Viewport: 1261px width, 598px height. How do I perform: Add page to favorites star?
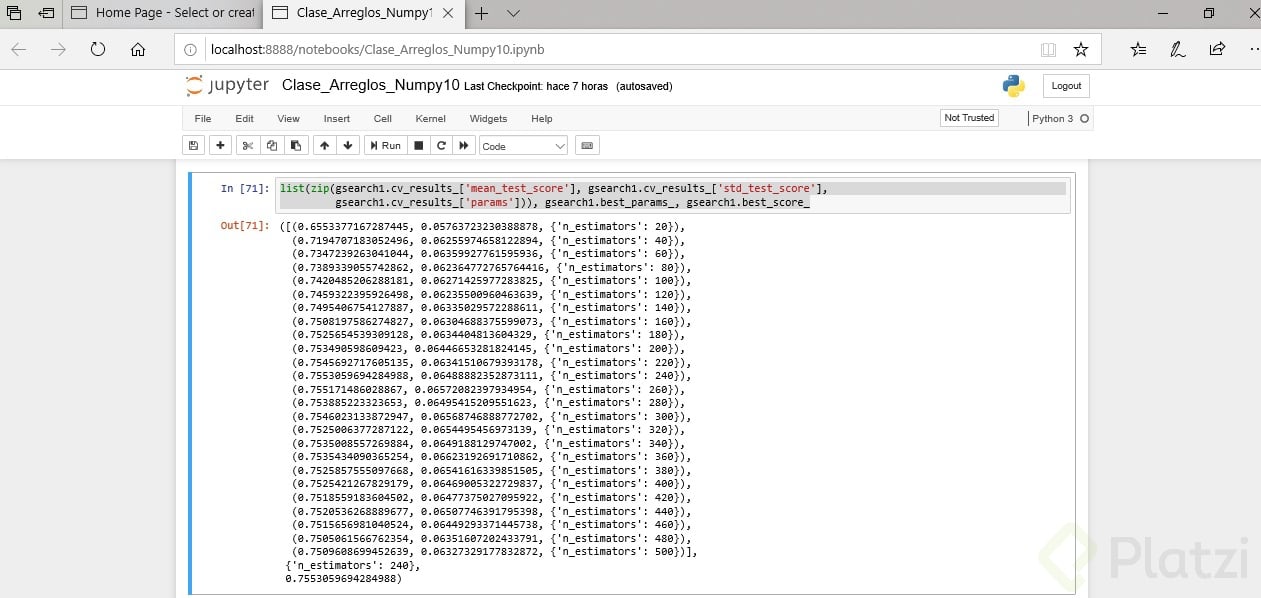(1080, 49)
